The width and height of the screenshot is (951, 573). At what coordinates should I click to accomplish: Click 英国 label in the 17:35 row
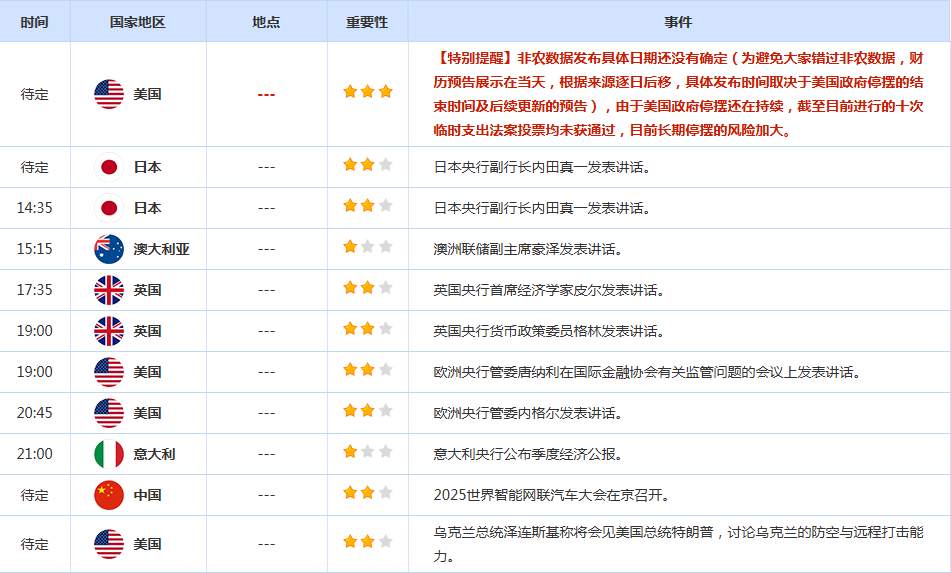(147, 290)
